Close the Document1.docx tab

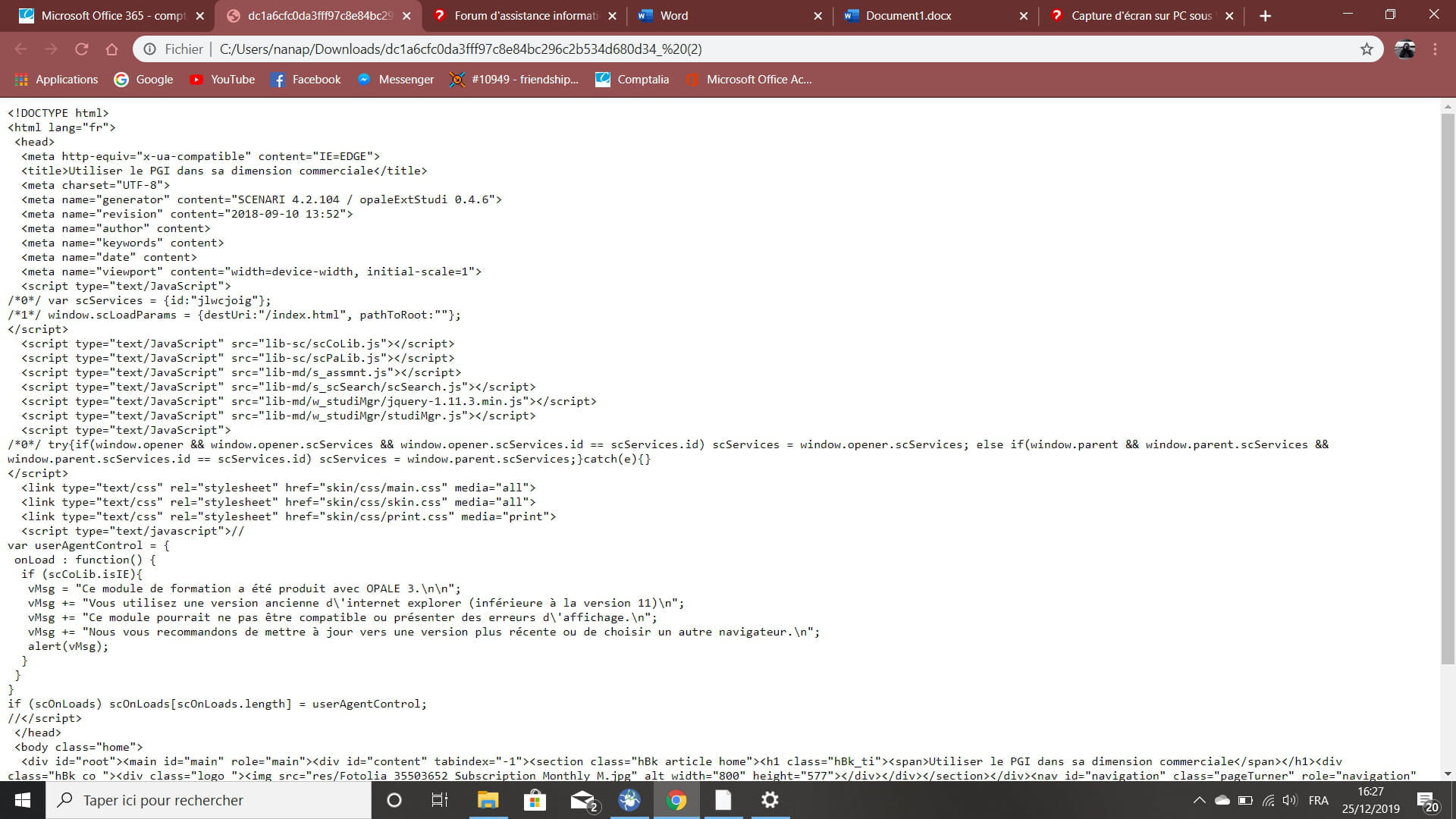(x=1023, y=16)
